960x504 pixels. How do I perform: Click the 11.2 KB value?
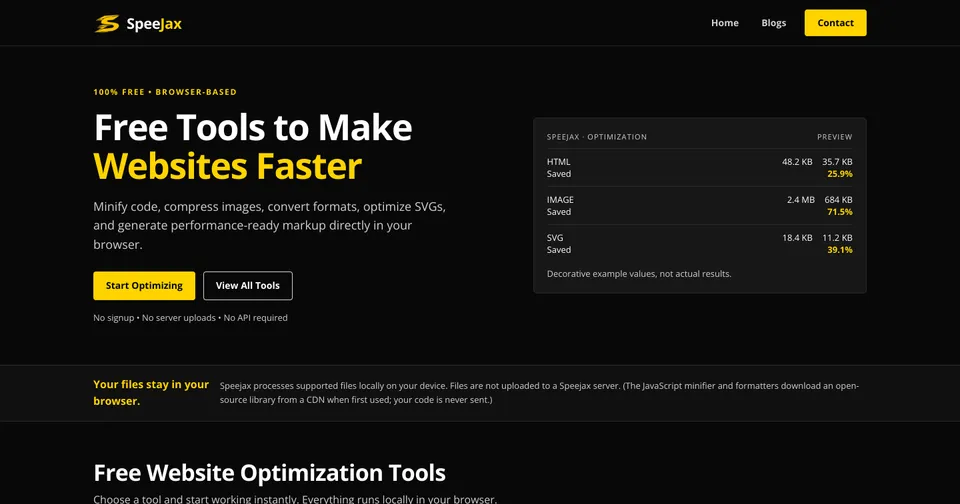coord(837,238)
